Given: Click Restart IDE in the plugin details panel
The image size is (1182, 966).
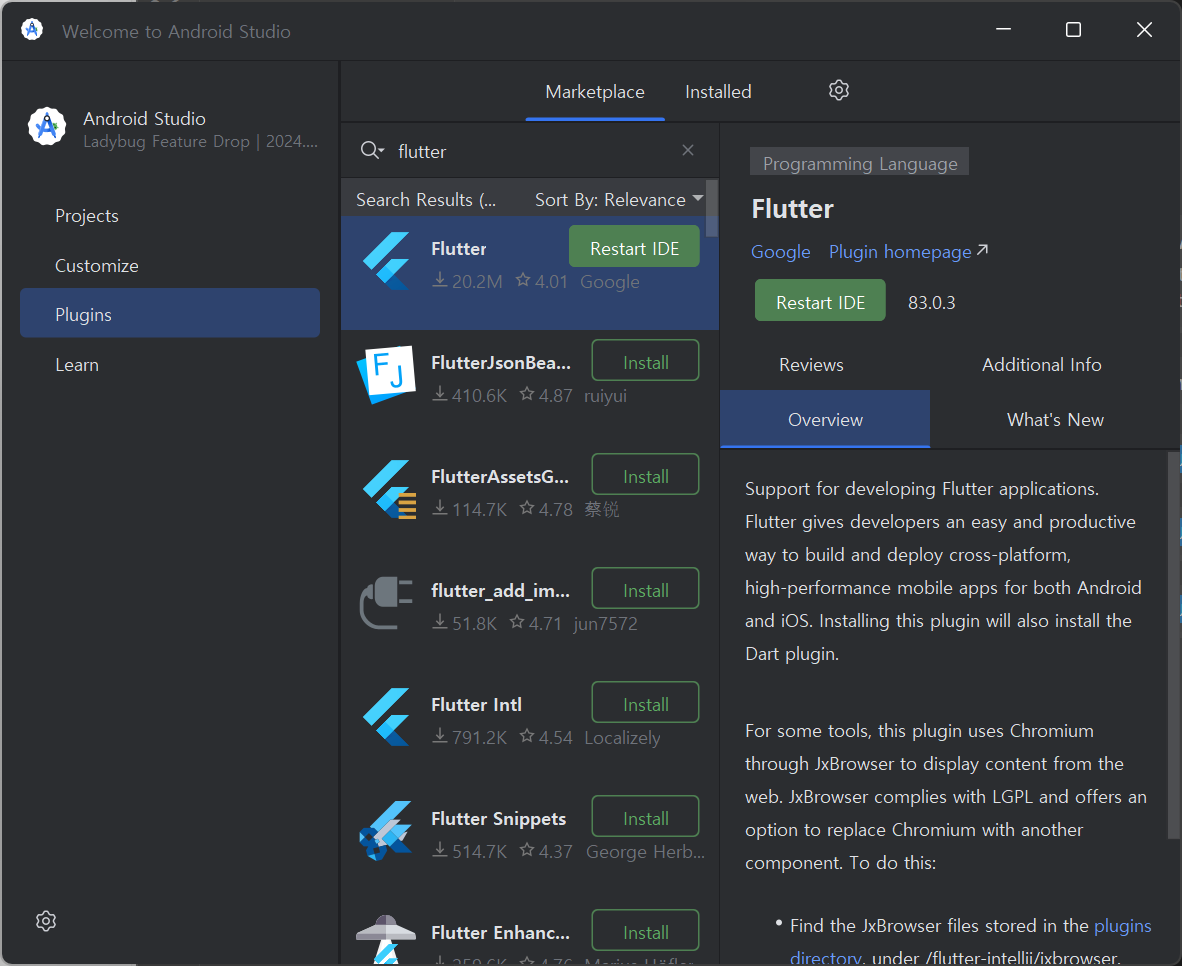Looking at the screenshot, I should 820,300.
